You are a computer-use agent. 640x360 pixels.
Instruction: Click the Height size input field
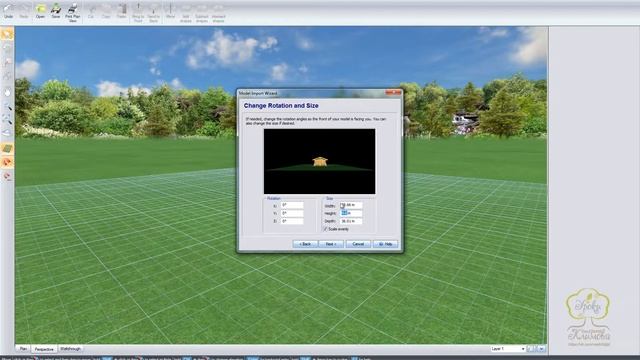point(351,213)
